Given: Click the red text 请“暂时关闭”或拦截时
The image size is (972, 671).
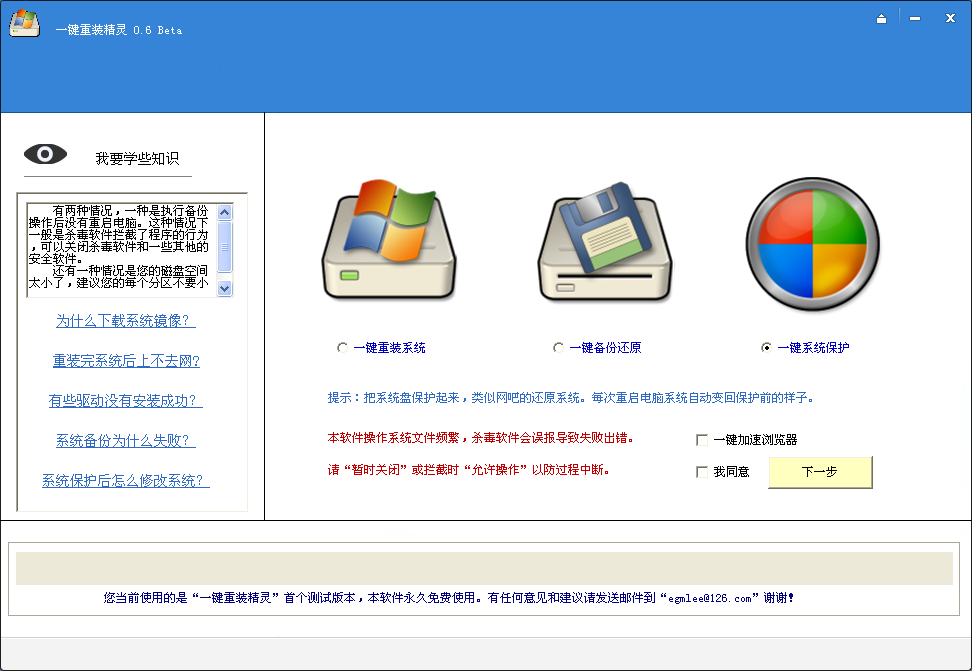Looking at the screenshot, I should pyautogui.click(x=469, y=470).
